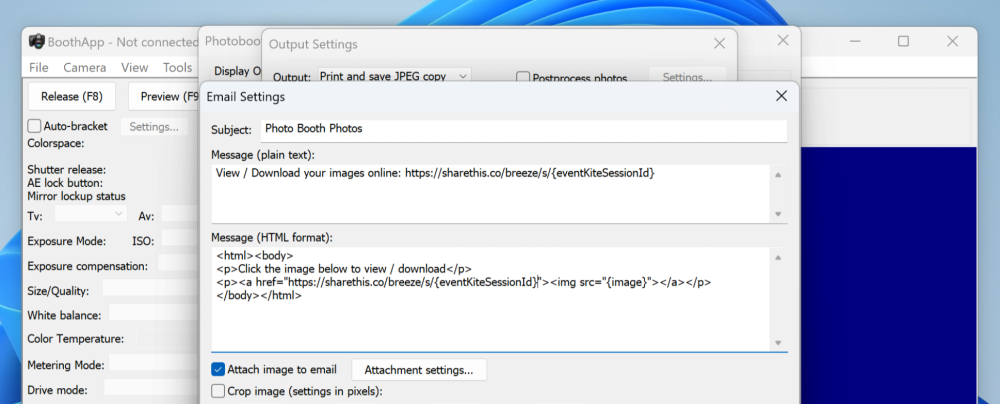Click the HTML message box scroll-down arrow

pos(778,343)
